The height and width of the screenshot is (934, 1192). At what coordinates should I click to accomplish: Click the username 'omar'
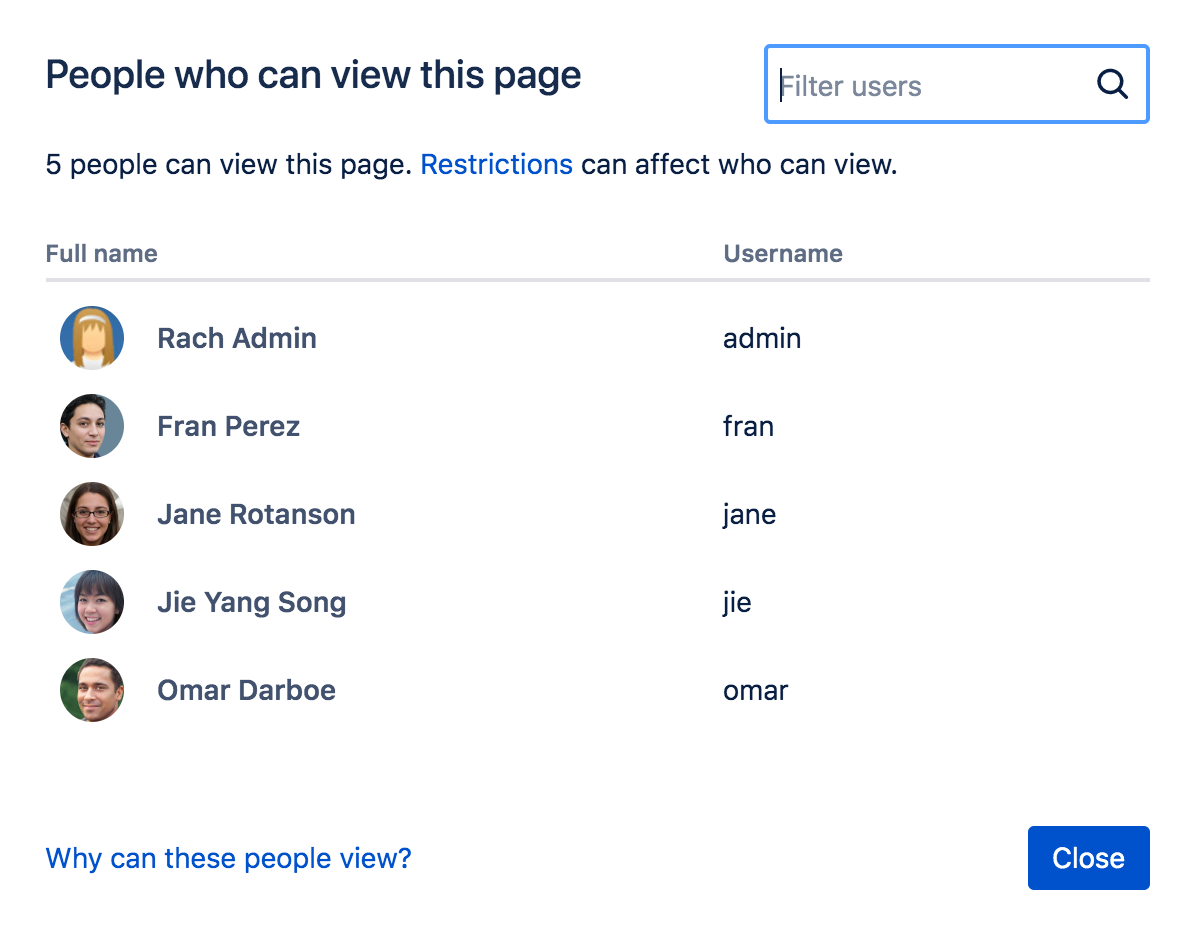(x=755, y=690)
